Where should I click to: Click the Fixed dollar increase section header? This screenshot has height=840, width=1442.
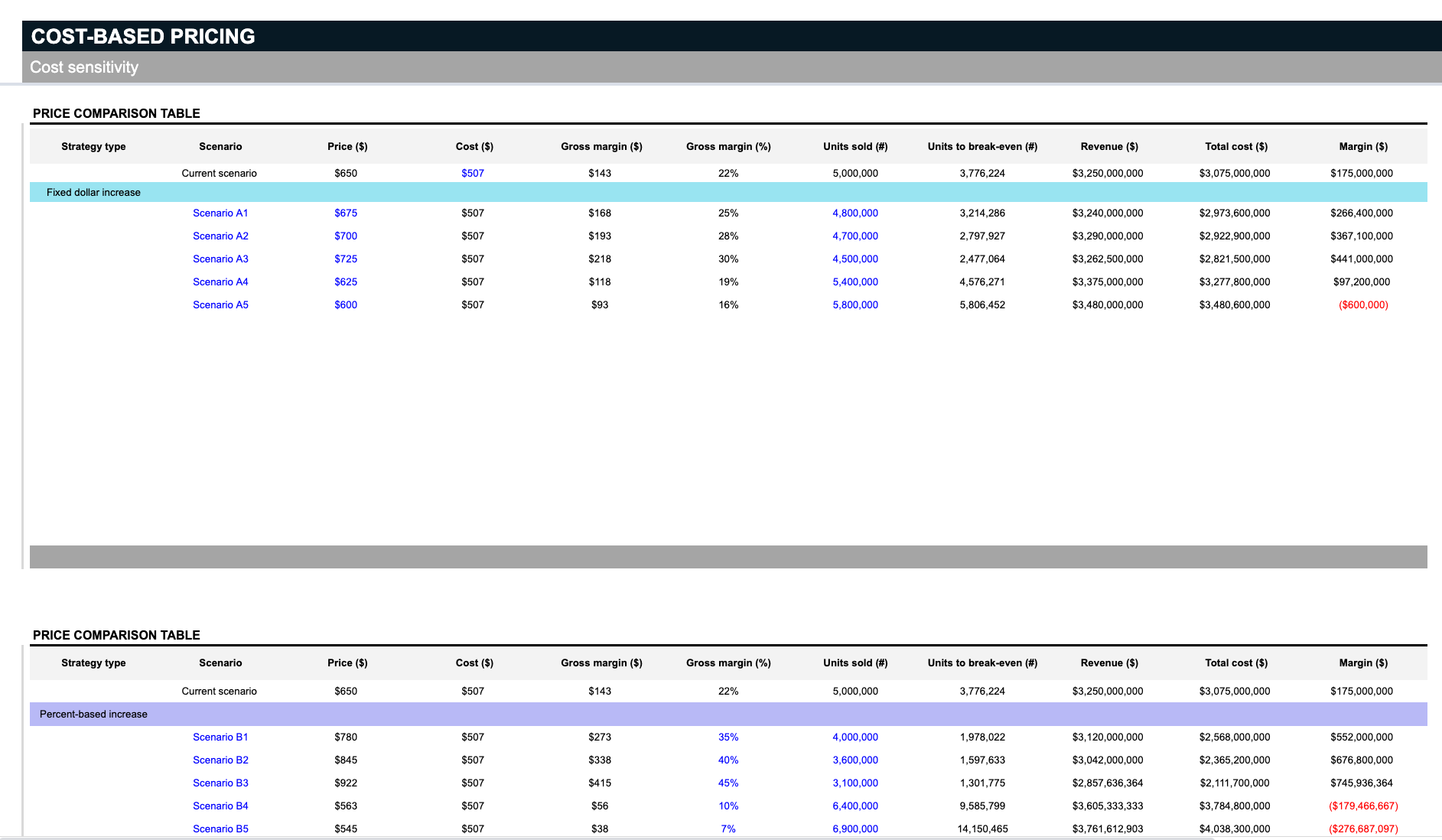point(93,192)
